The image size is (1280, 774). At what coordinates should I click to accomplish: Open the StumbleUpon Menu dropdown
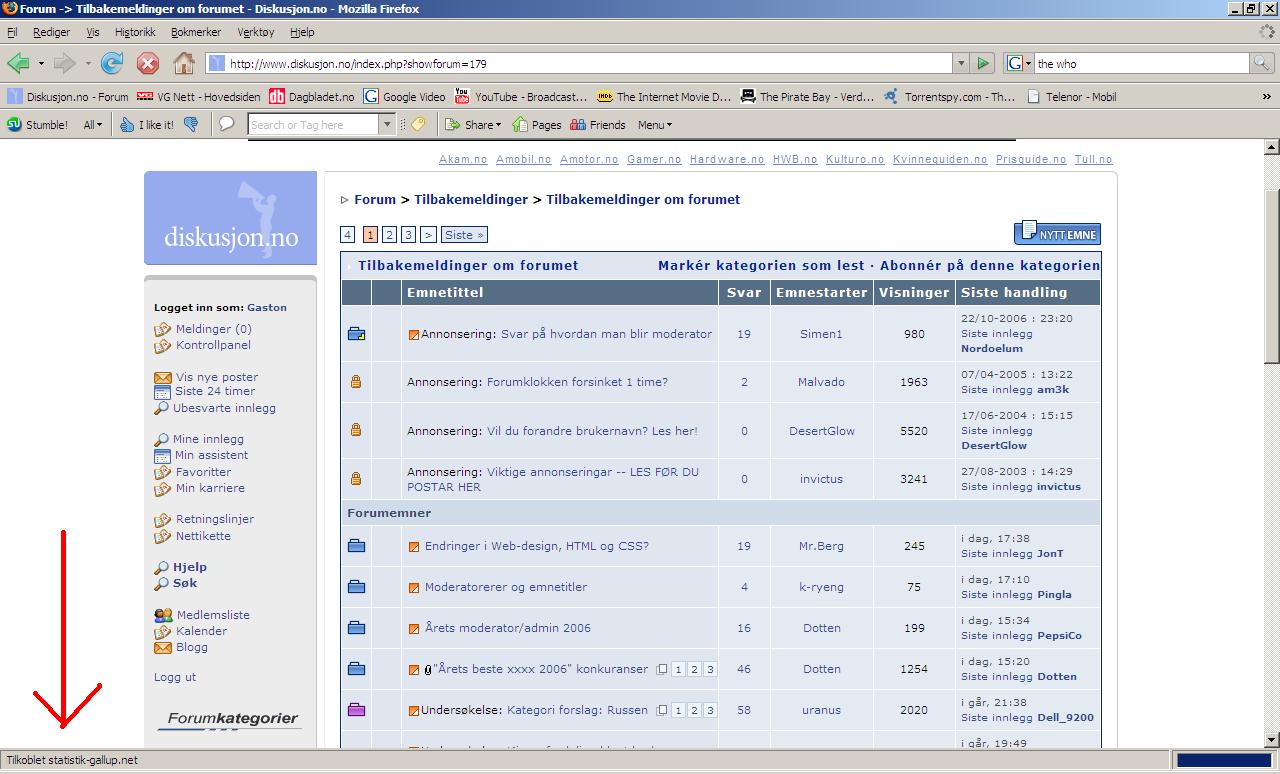pyautogui.click(x=655, y=125)
